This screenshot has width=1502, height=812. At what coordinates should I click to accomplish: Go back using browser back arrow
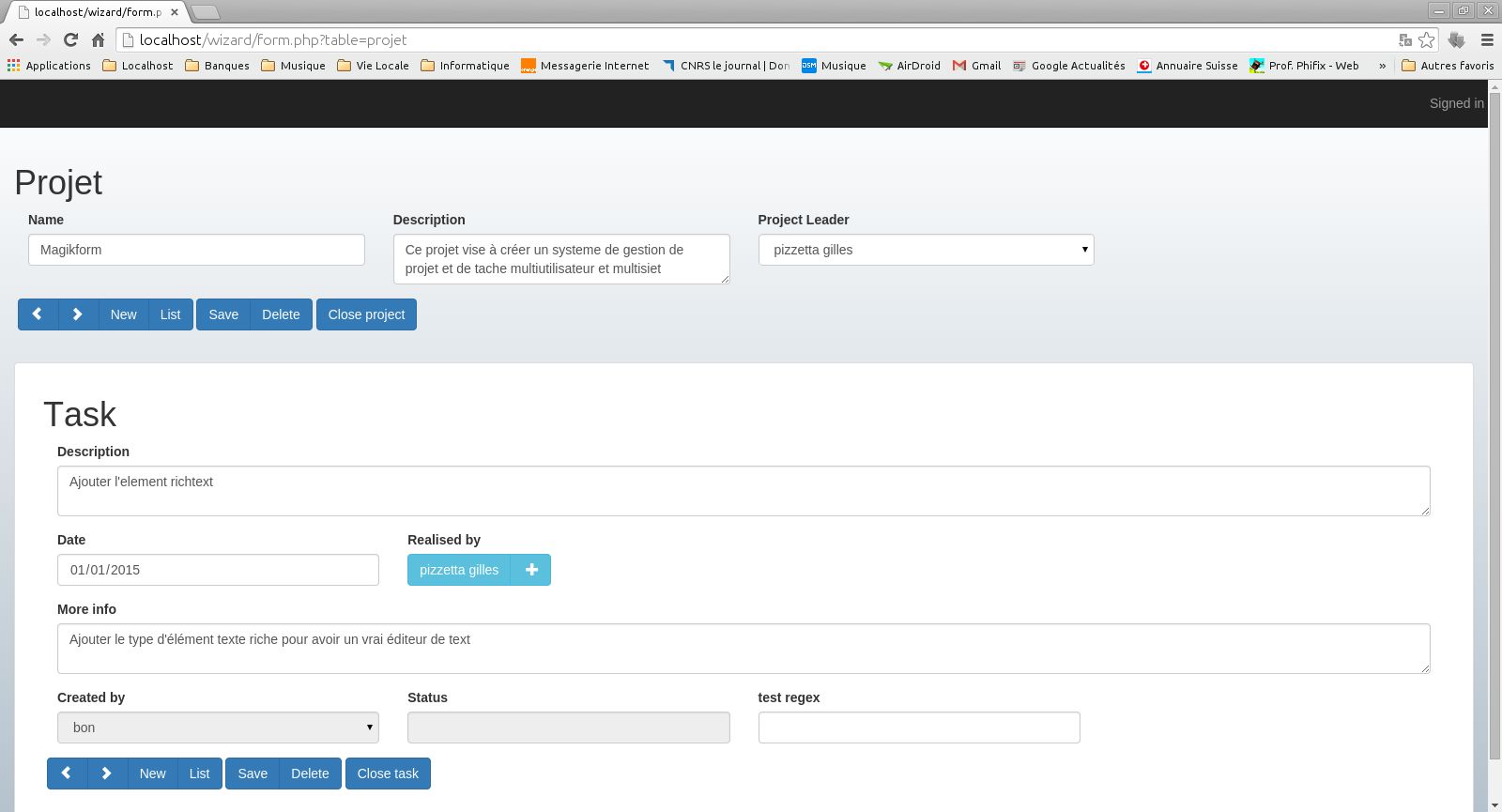(16, 39)
